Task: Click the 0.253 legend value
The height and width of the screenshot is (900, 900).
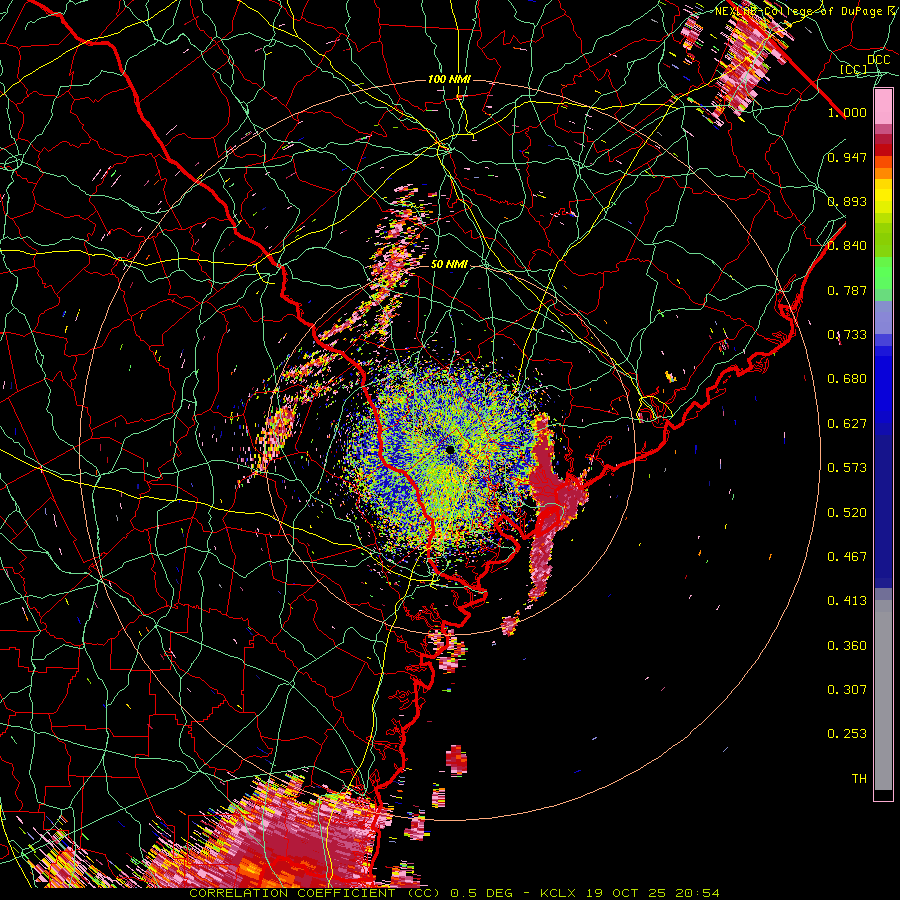Action: pyautogui.click(x=847, y=734)
